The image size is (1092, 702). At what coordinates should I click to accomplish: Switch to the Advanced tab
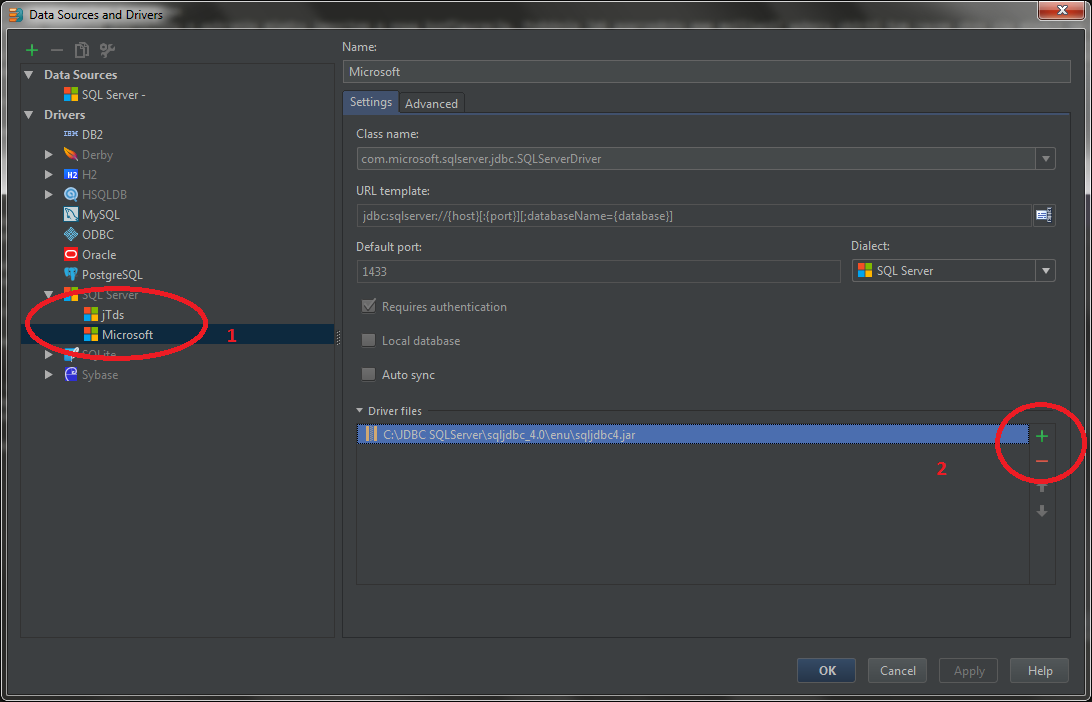pyautogui.click(x=431, y=103)
